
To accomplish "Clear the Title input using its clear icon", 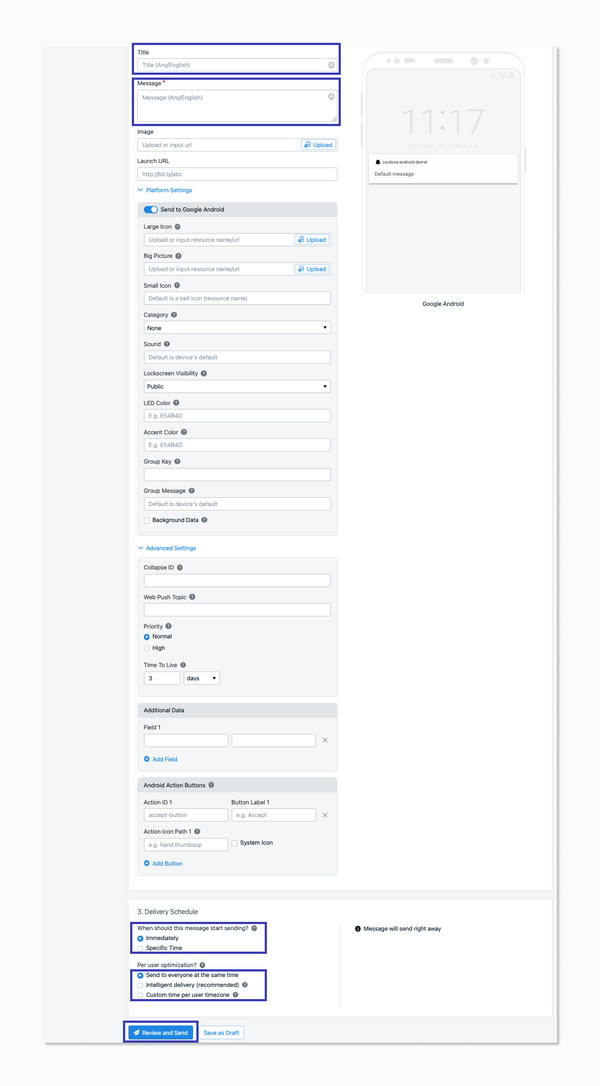I will point(330,66).
